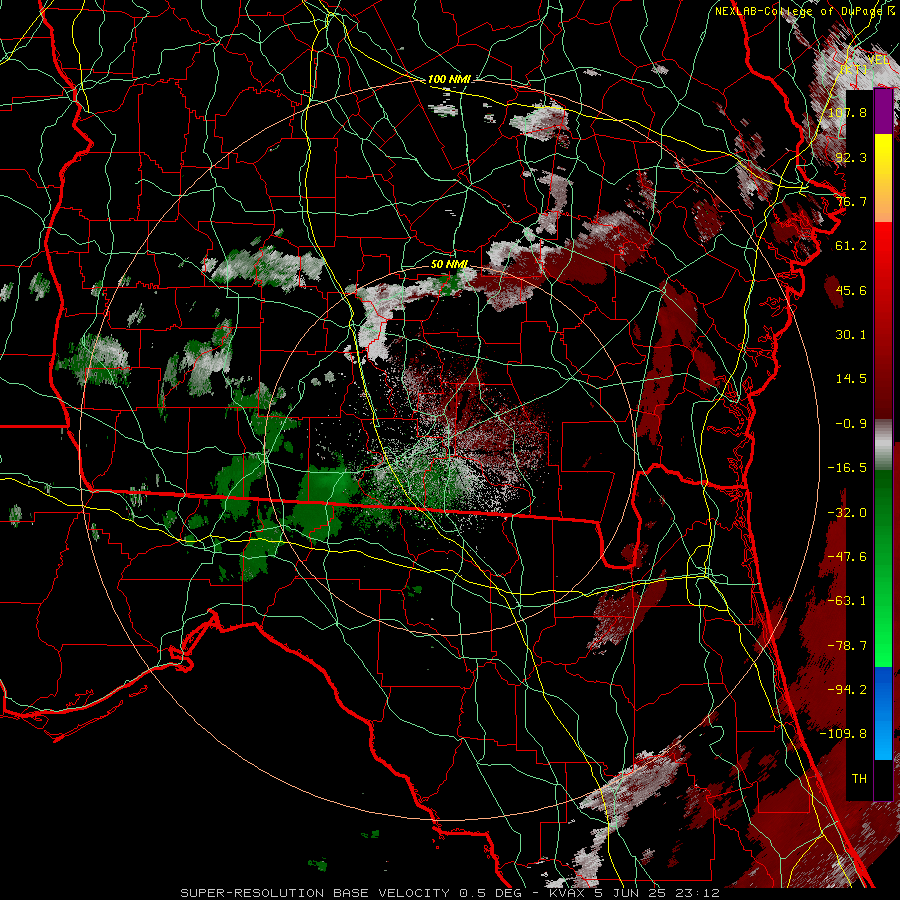The width and height of the screenshot is (900, 900).
Task: Click the 50 NMI range ring label
Action: (449, 264)
